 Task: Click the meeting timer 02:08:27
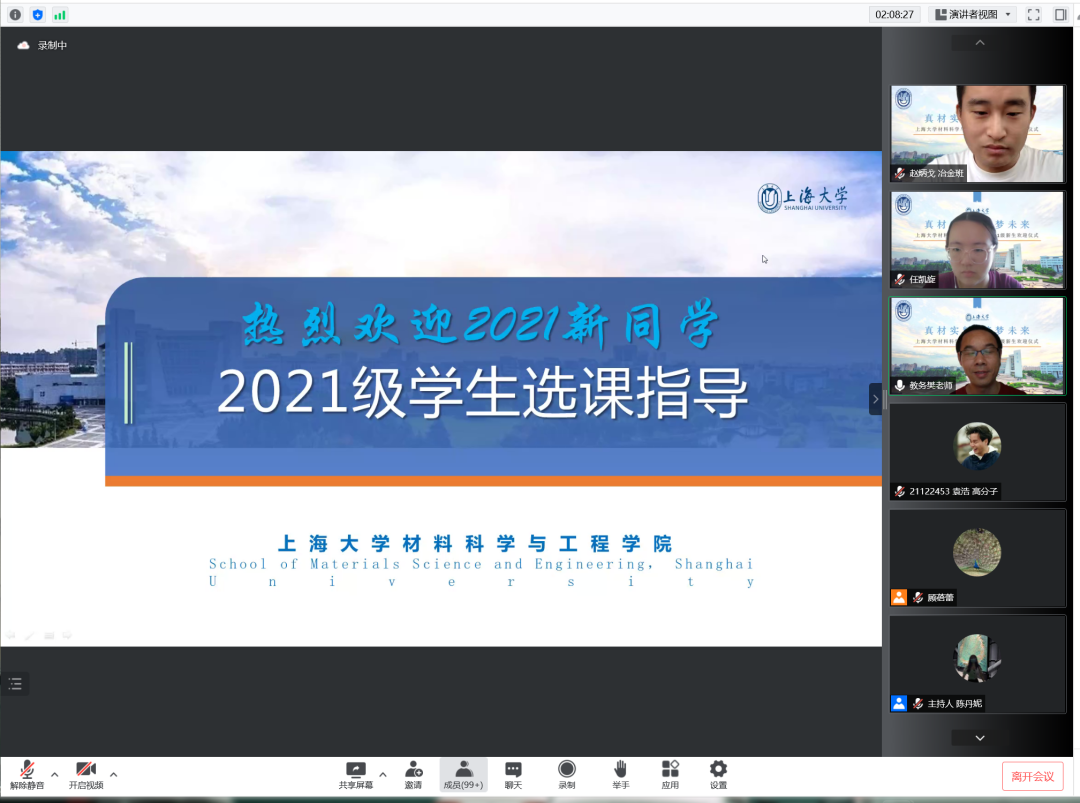pos(894,14)
